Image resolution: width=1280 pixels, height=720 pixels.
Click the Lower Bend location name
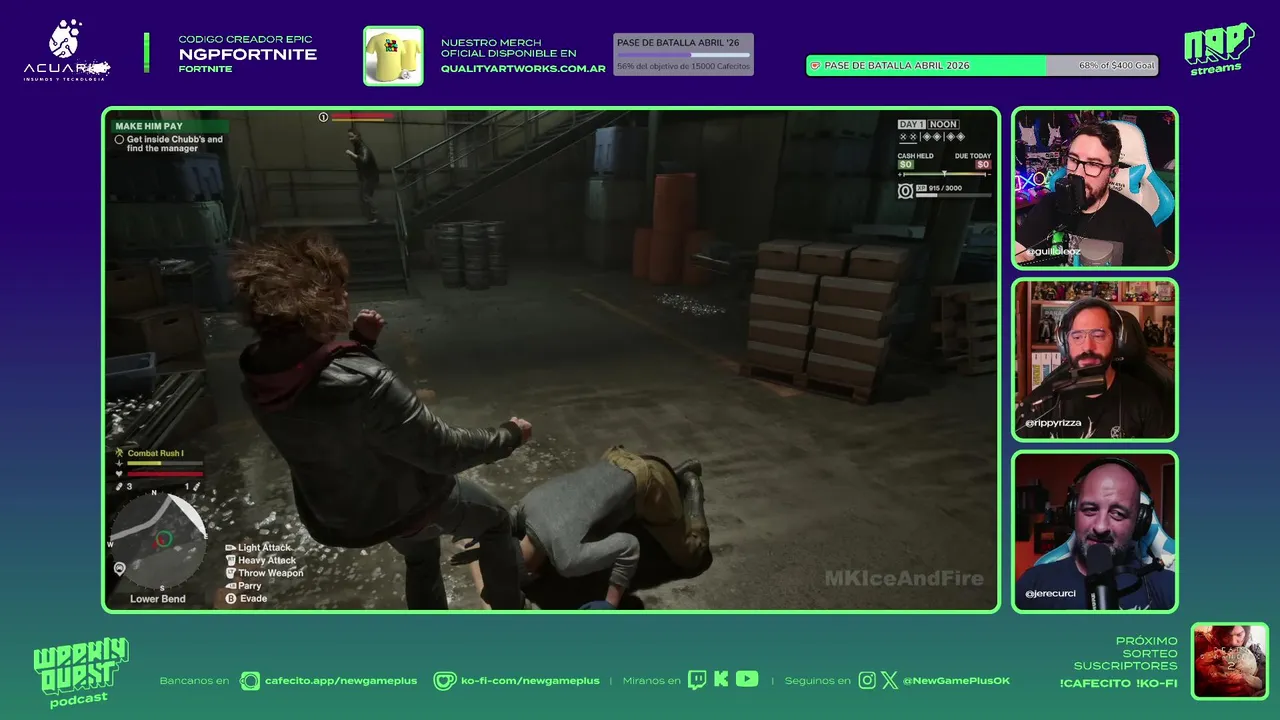tap(158, 599)
